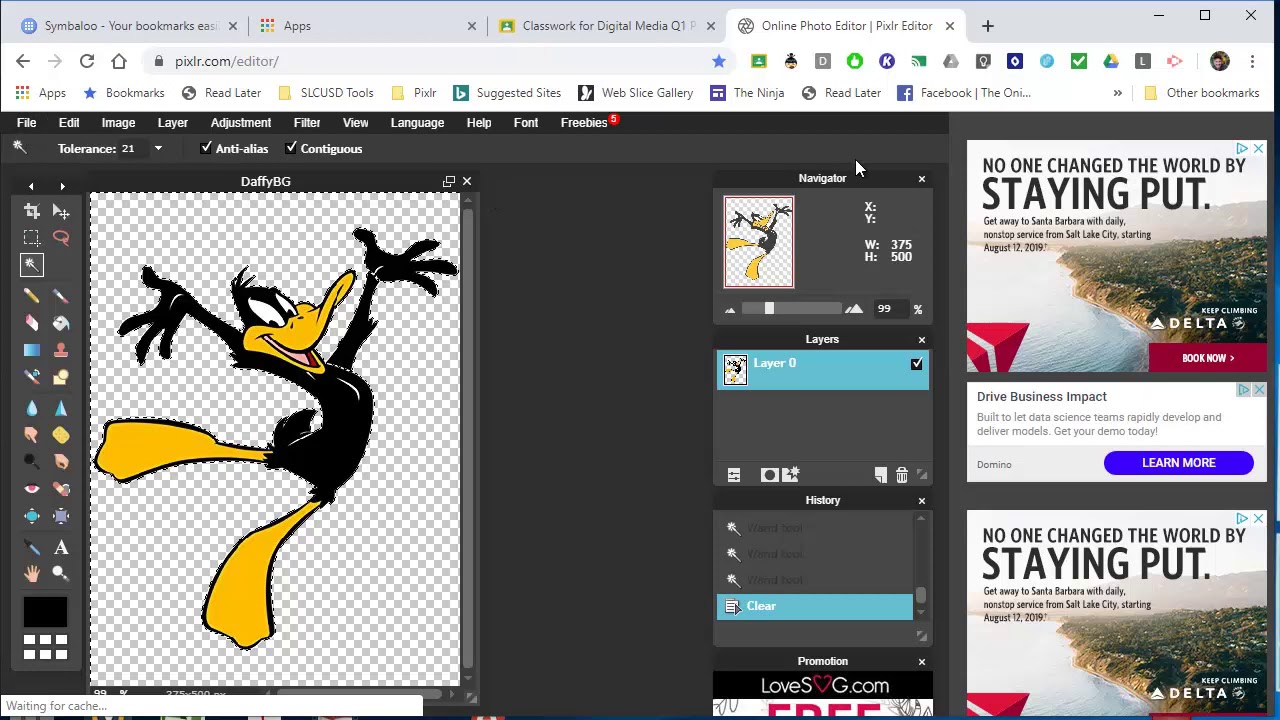Select the Drawing shape tool
Image resolution: width=1280 pixels, height=720 pixels.
61,377
